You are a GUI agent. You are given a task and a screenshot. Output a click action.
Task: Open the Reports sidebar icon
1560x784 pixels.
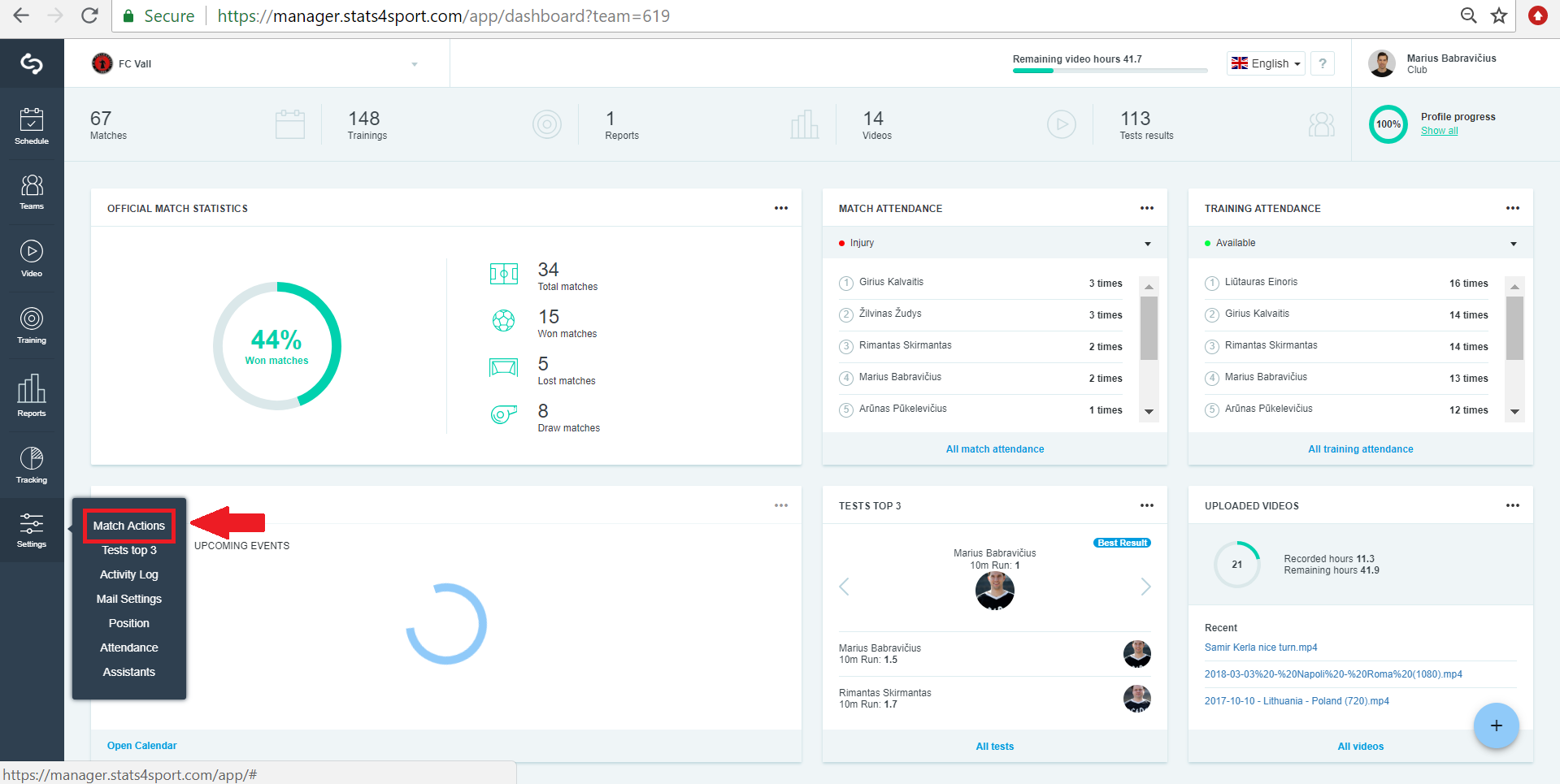(32, 395)
